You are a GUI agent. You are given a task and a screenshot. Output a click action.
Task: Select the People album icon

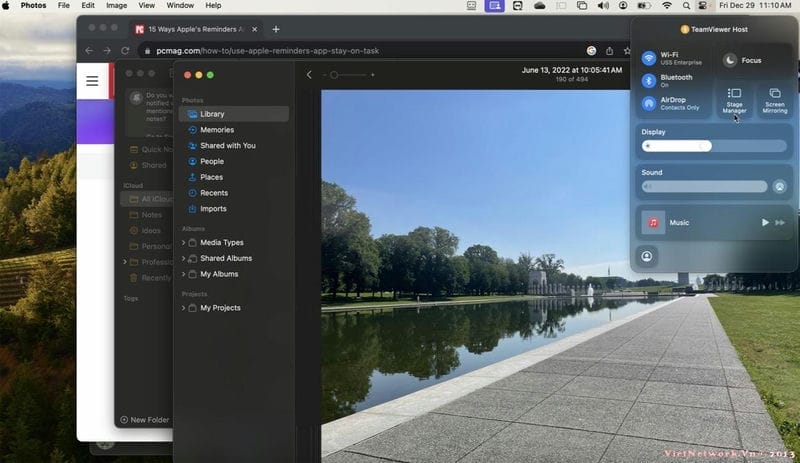point(192,161)
